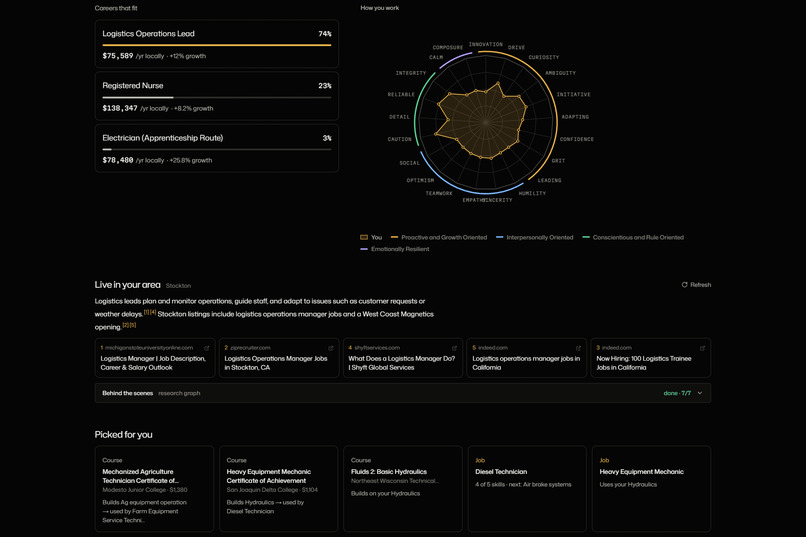Click citation [2] after 'opening'
806x537 pixels.
click(x=126, y=325)
